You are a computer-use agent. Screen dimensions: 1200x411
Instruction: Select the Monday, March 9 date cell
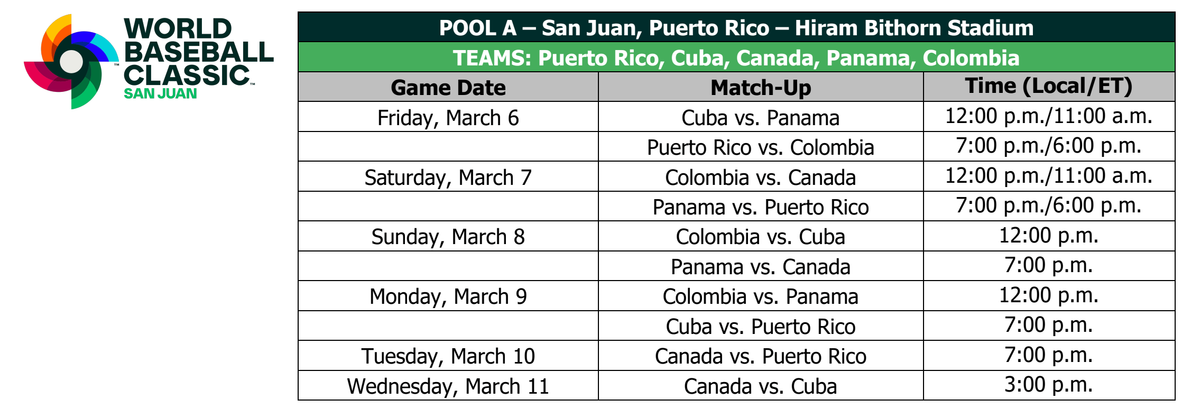[x=448, y=296]
